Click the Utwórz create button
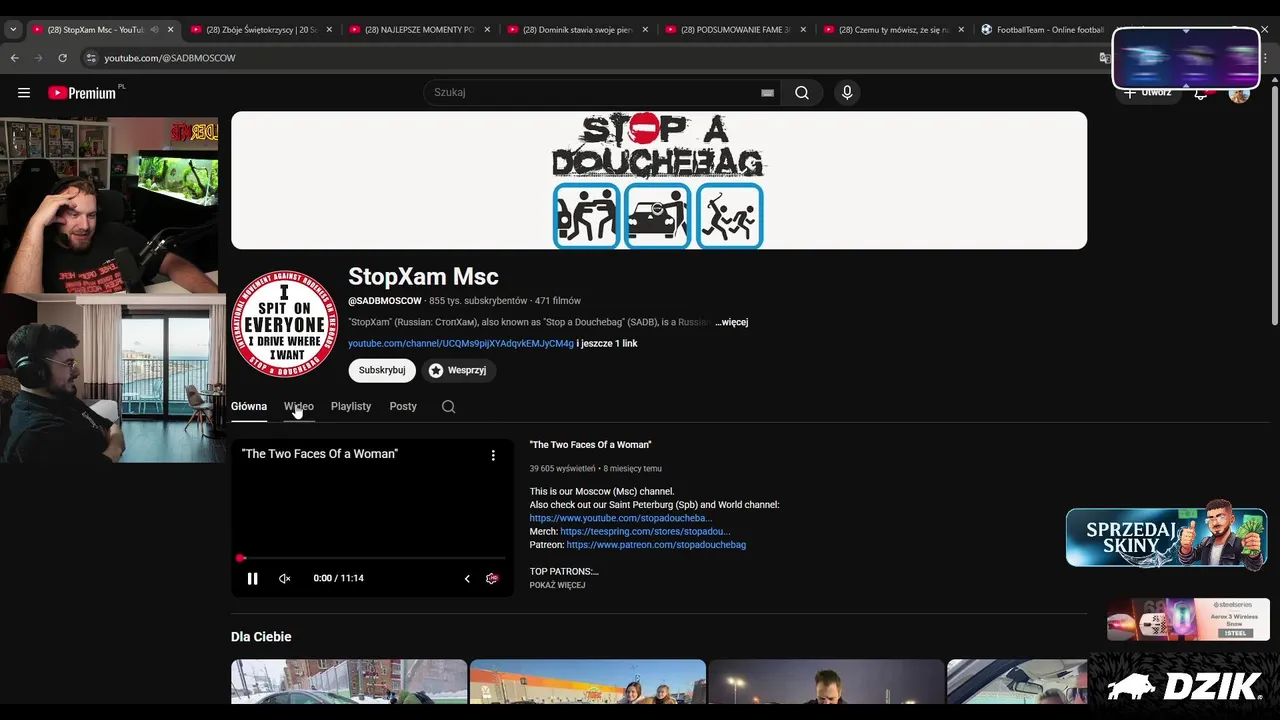 [1147, 93]
